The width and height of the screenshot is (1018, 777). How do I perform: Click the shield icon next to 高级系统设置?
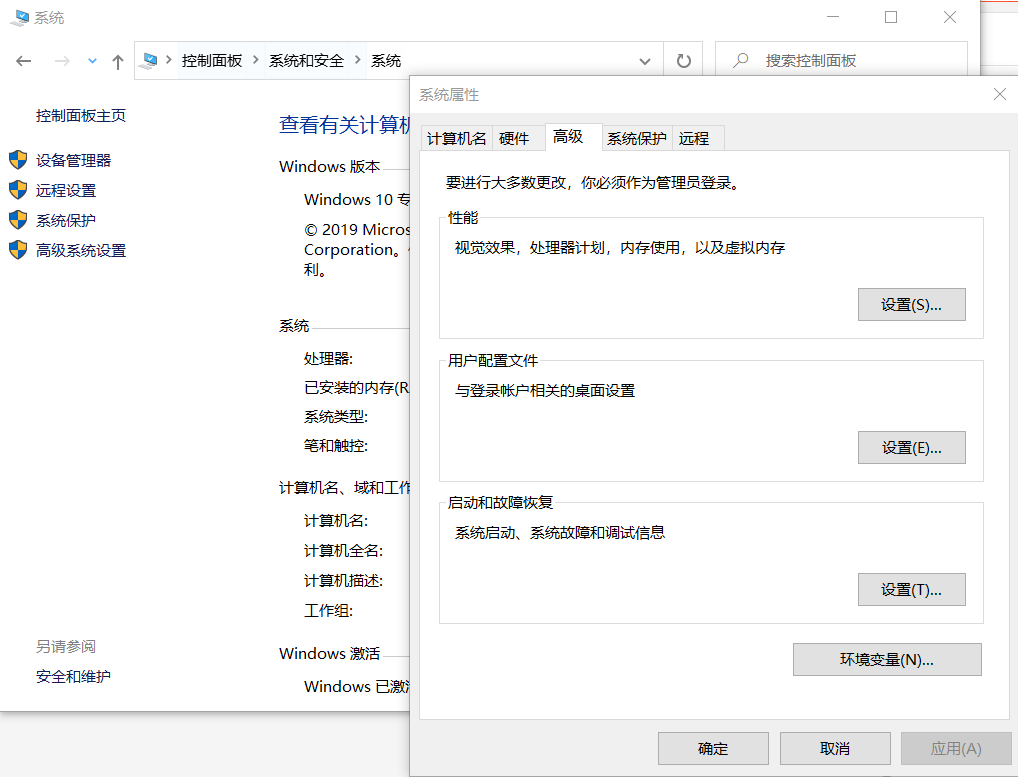coord(18,249)
